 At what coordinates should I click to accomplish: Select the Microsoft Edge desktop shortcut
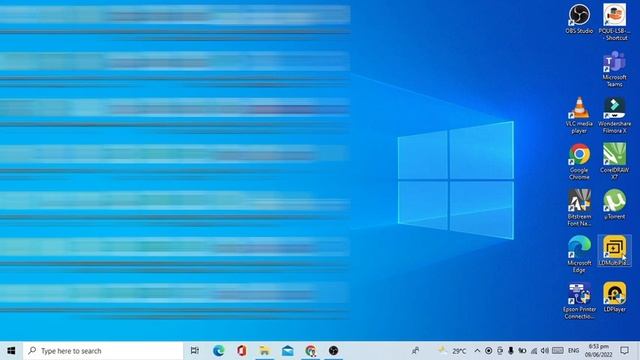pos(579,254)
